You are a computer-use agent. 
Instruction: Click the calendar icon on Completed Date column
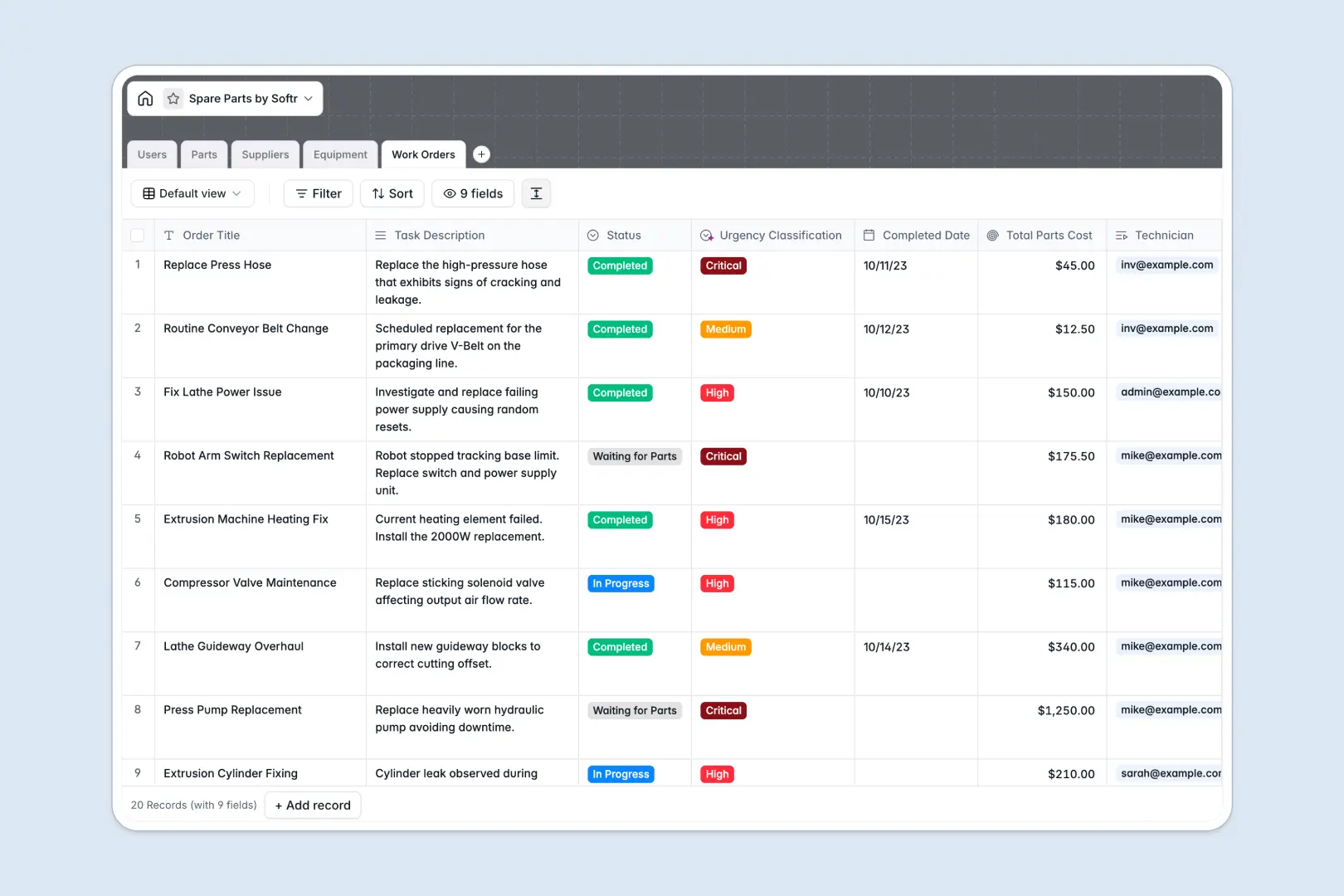[x=868, y=235]
